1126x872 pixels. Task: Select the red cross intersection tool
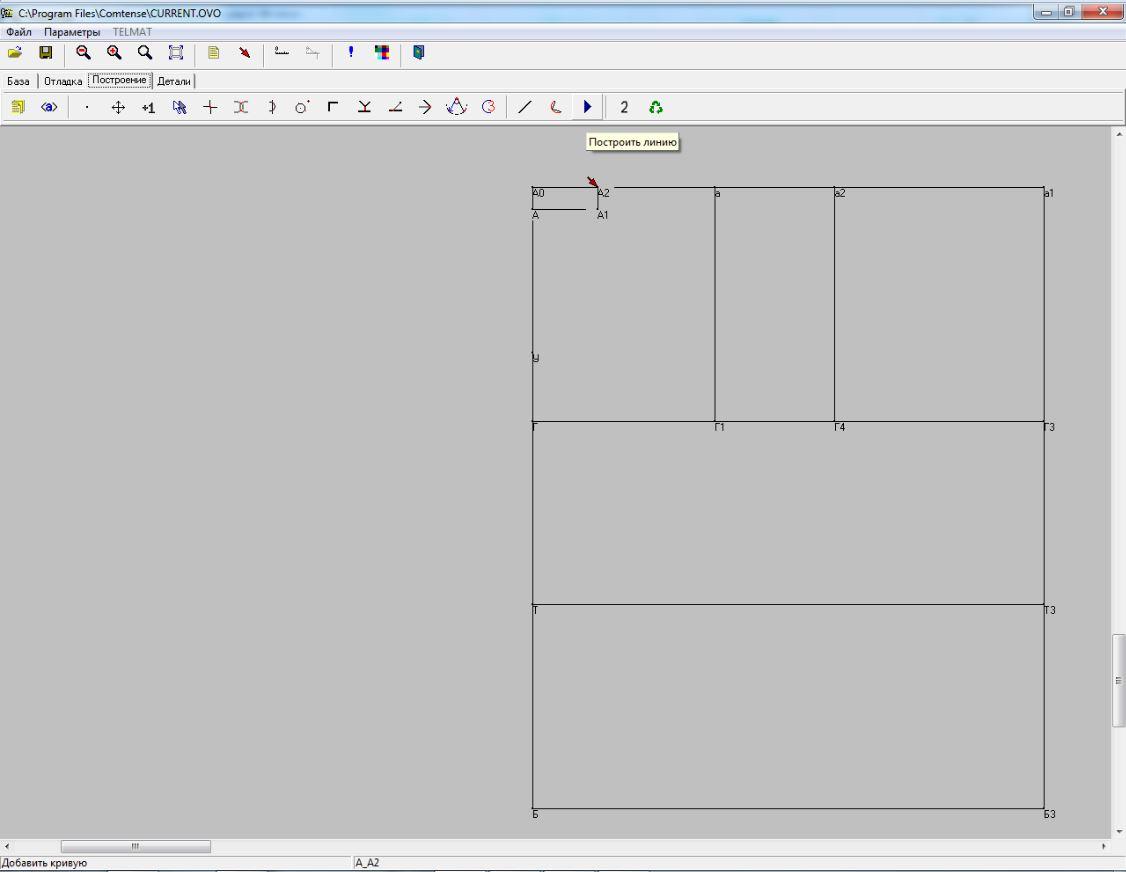(210, 107)
